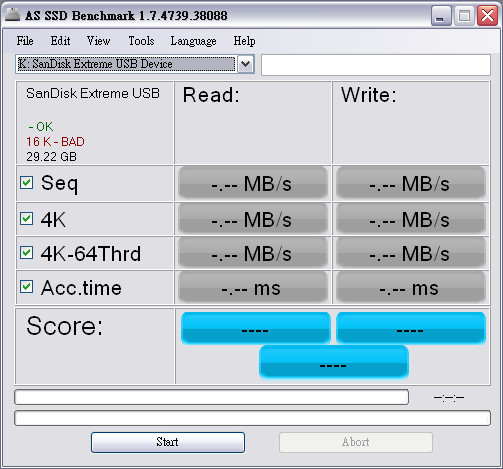Expand the drive selection dropdown arrow

click(246, 64)
